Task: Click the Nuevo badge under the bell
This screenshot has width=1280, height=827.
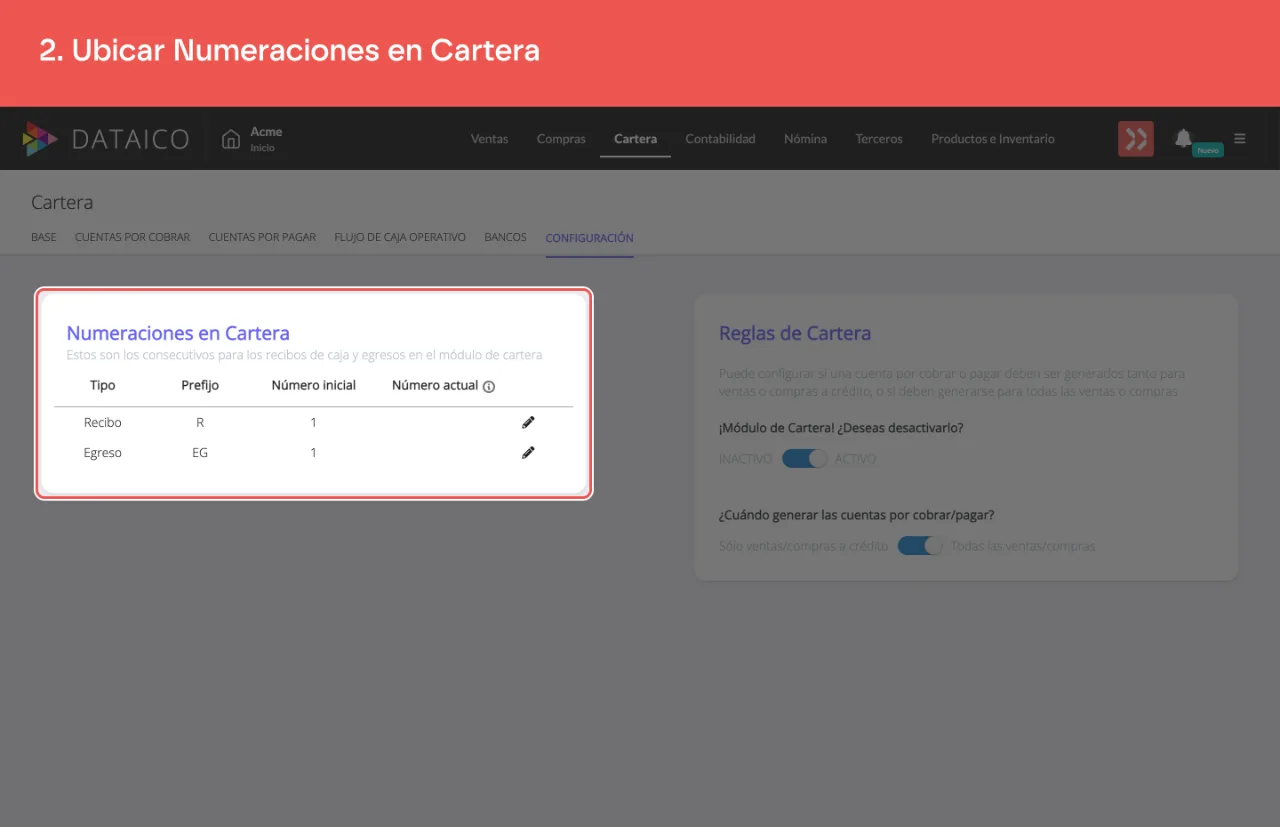Action: pos(1208,150)
